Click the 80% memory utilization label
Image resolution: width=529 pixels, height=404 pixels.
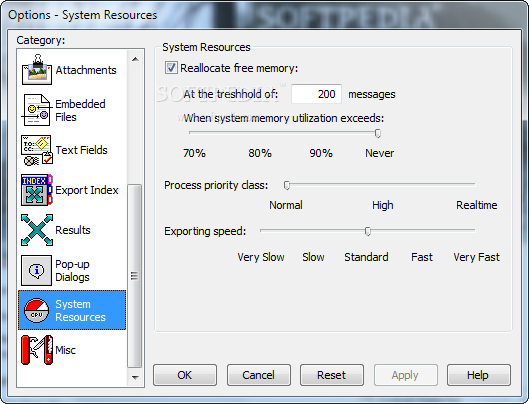point(260,153)
